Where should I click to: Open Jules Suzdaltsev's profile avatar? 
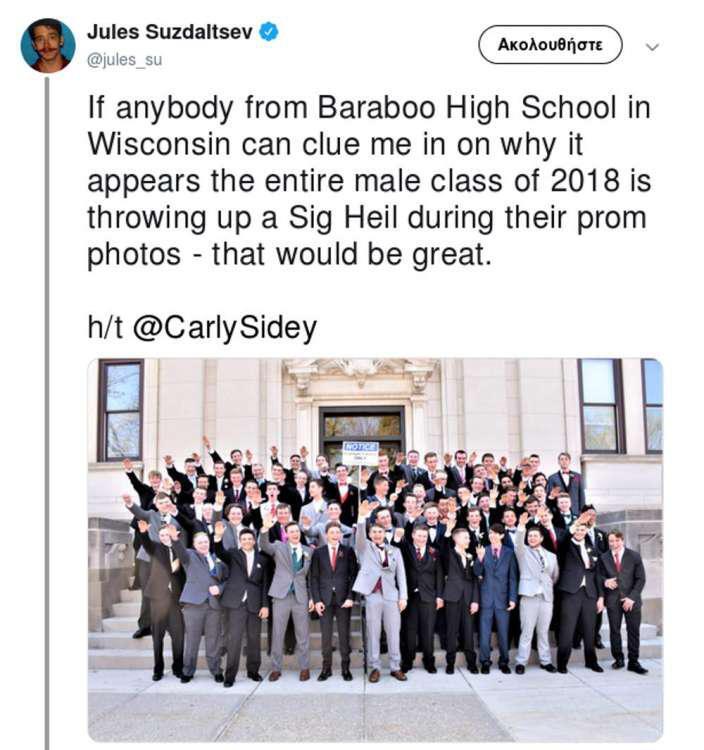[x=48, y=45]
